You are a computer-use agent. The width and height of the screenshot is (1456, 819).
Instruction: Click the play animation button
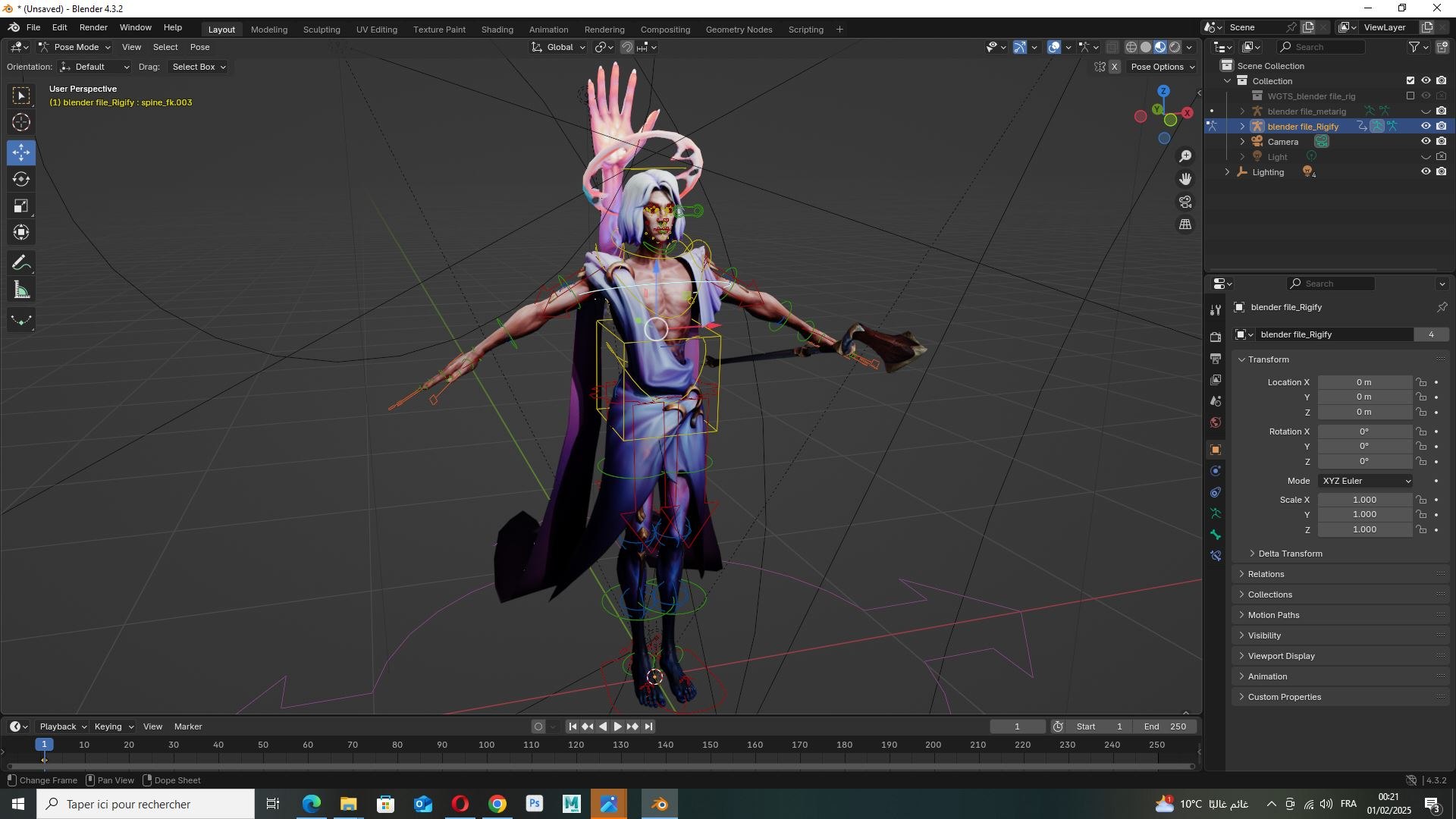(x=618, y=726)
